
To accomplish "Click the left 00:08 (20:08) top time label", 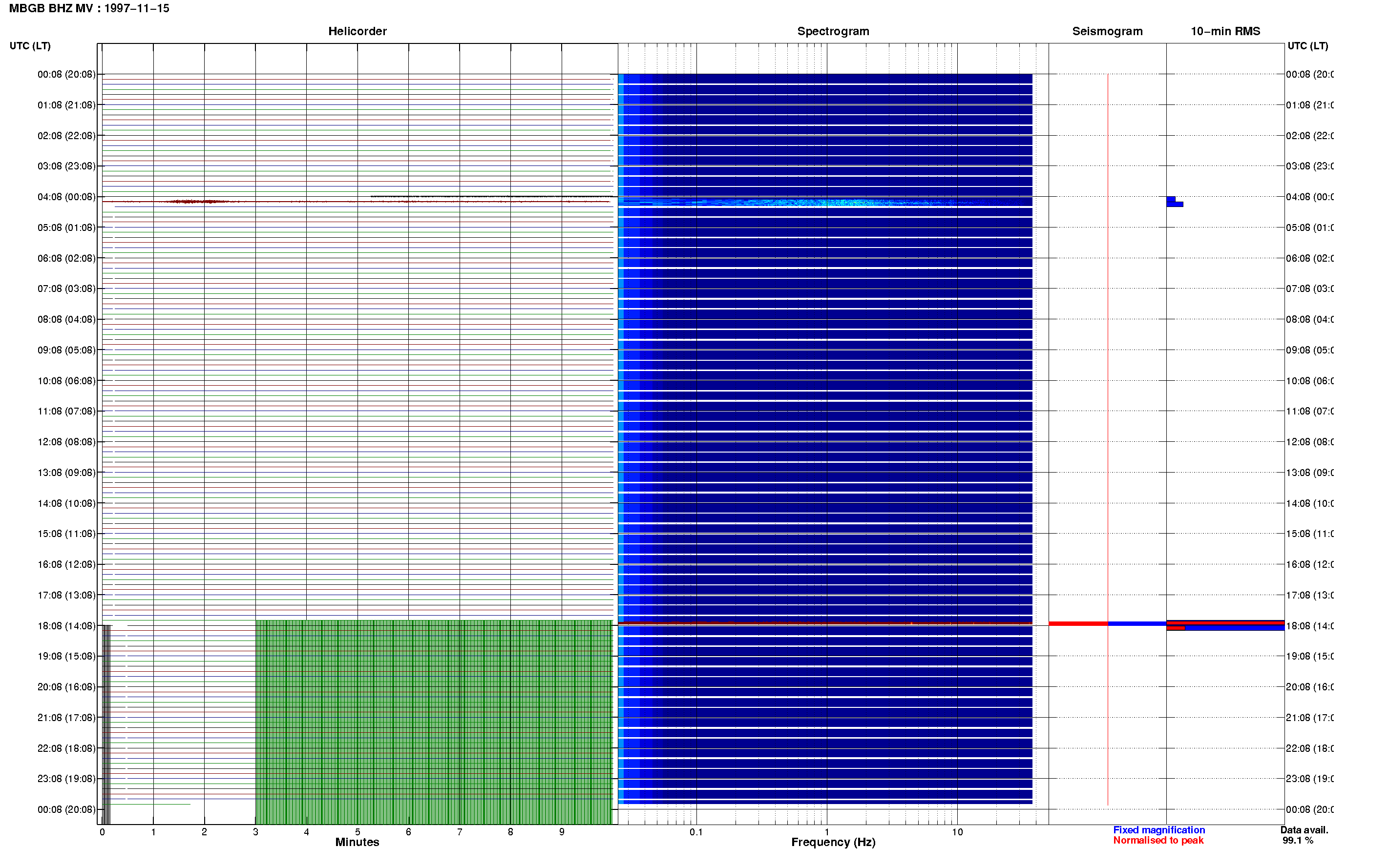I will [66, 74].
